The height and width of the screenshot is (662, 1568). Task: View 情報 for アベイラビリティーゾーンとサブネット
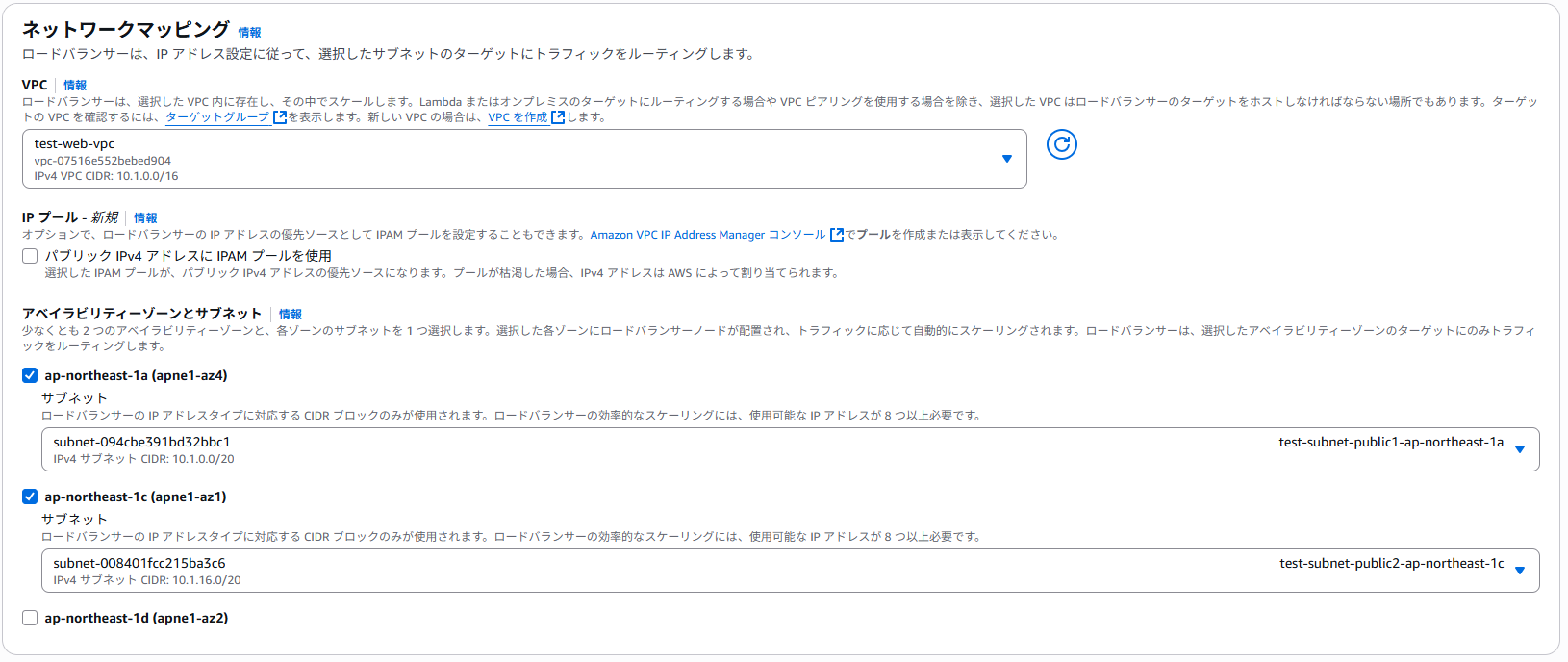tap(290, 315)
